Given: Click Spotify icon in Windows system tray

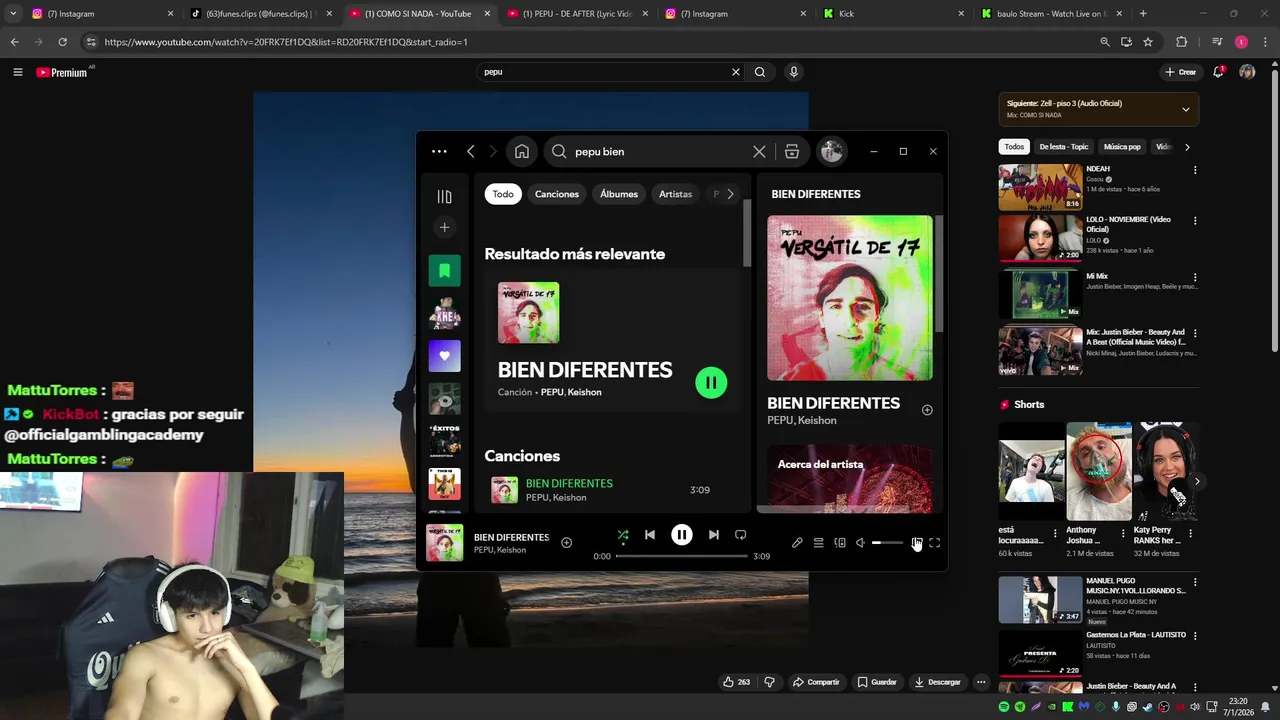Looking at the screenshot, I should point(1004,707).
